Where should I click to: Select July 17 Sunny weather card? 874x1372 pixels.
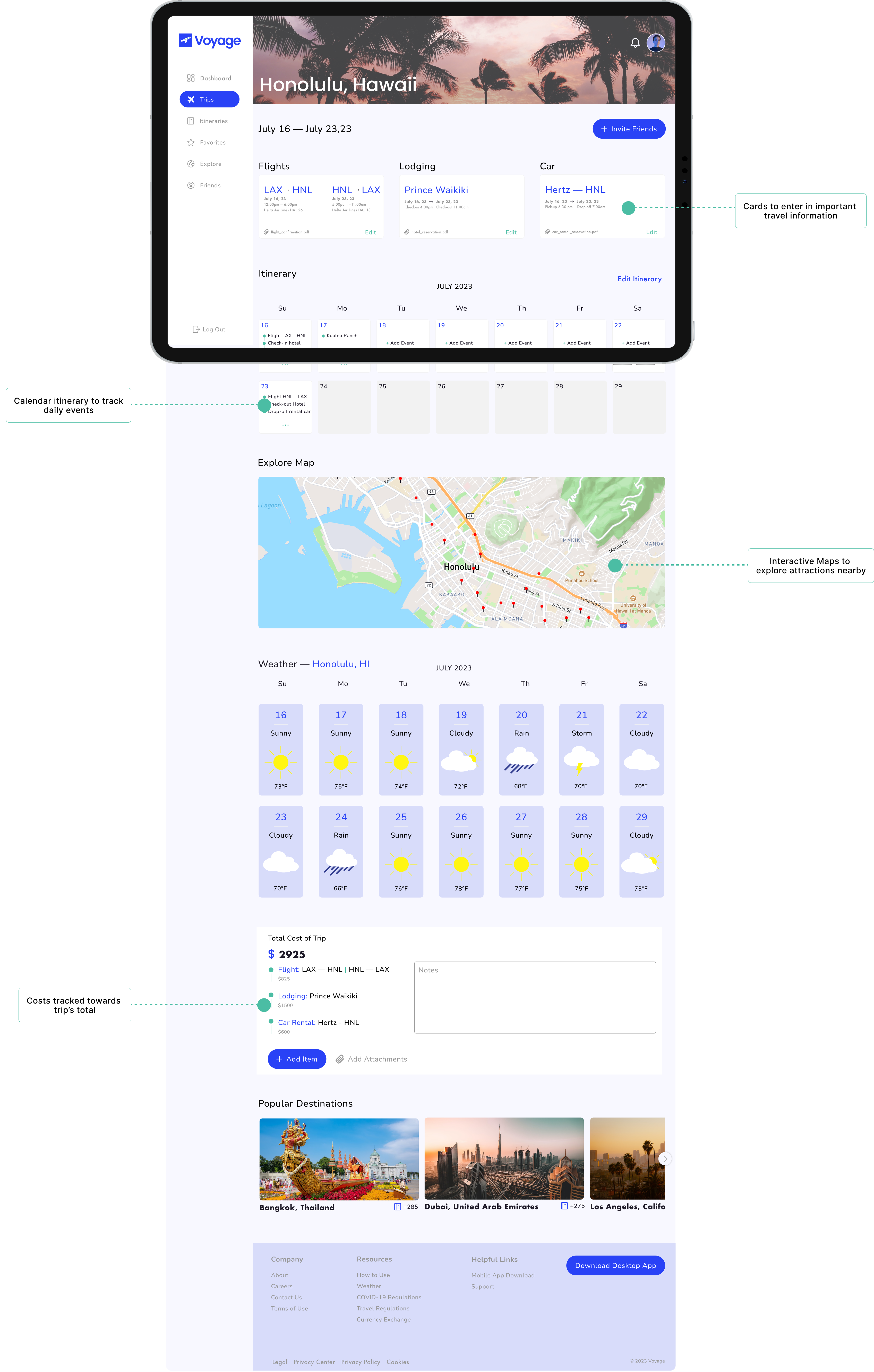(x=340, y=749)
